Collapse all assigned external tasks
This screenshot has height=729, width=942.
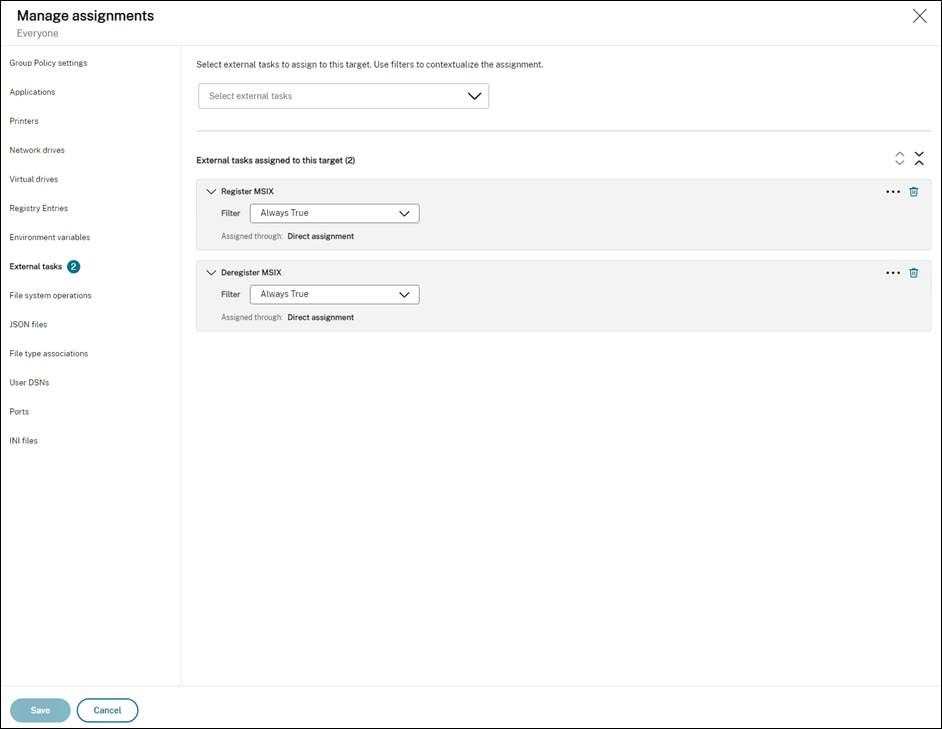click(919, 159)
